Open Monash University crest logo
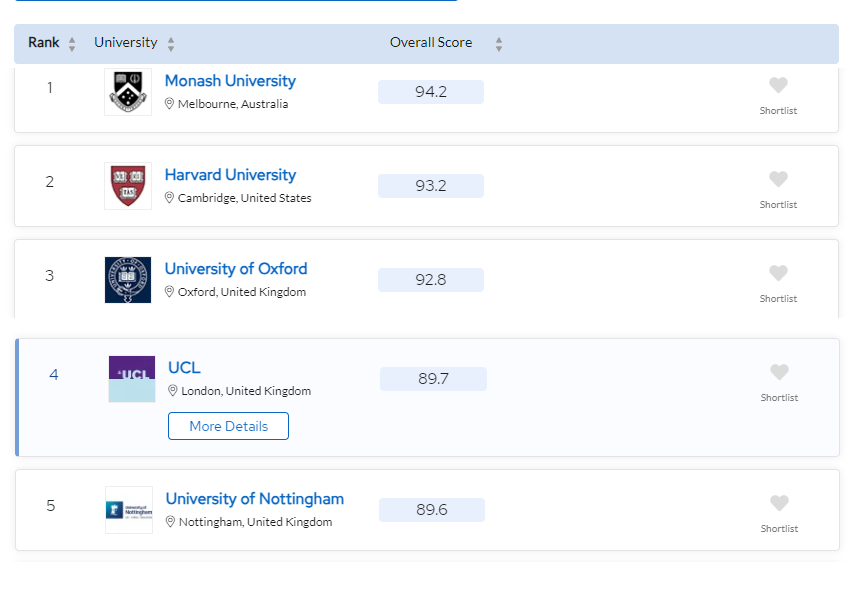 [x=128, y=92]
